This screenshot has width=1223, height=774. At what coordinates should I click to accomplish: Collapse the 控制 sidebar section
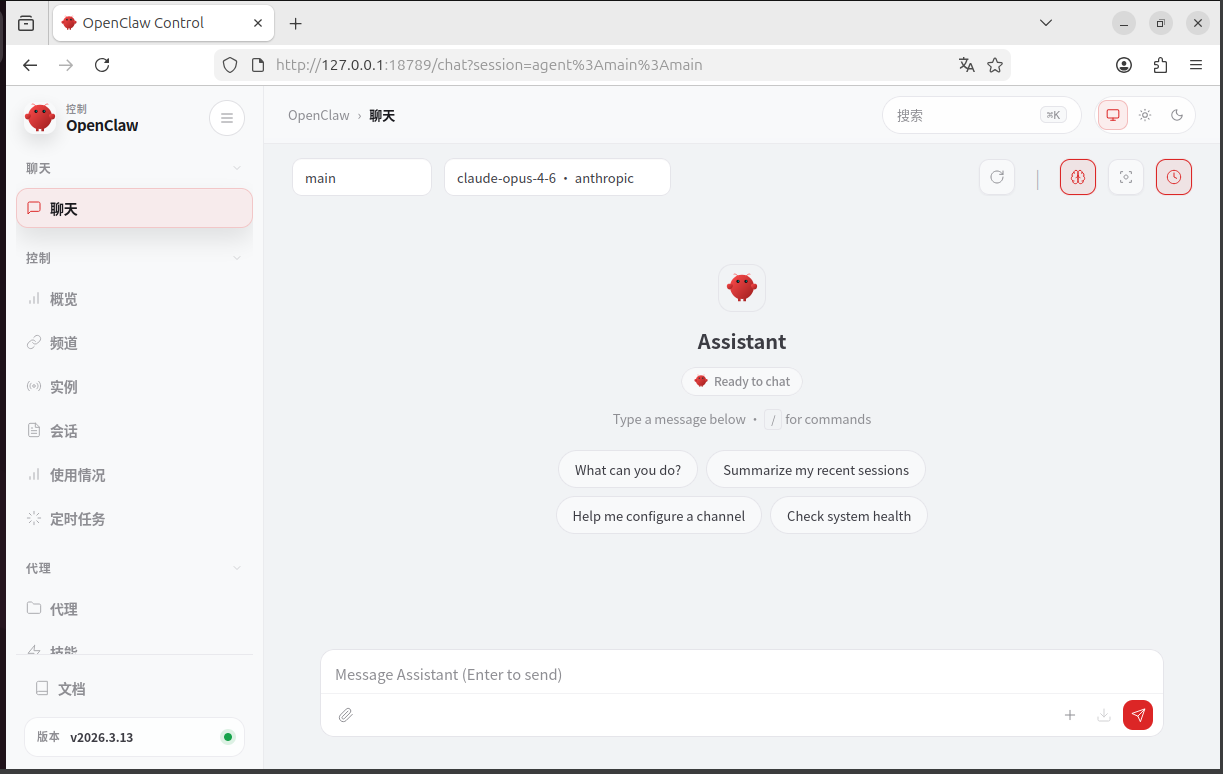236,258
